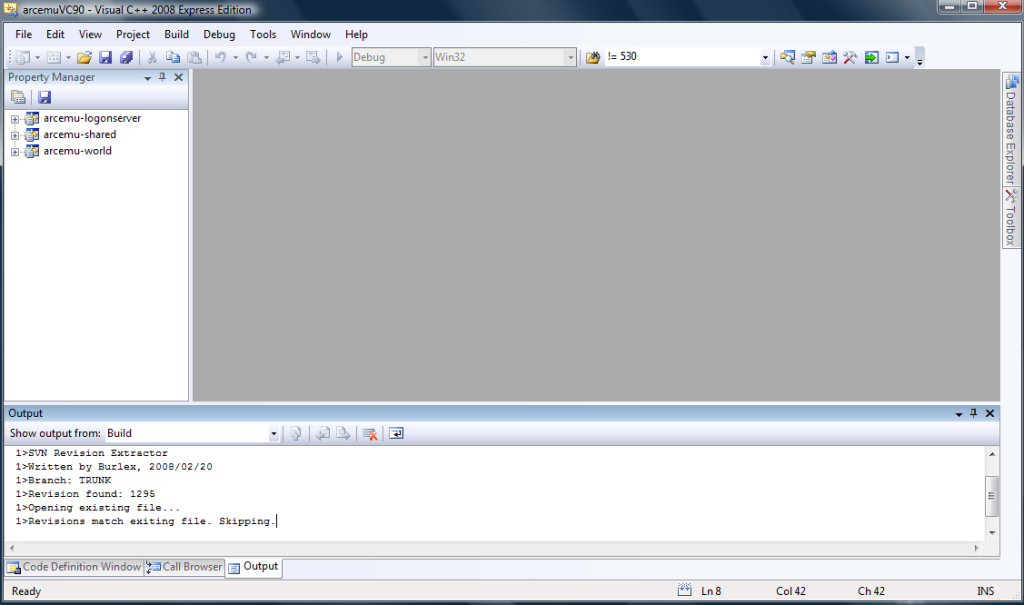Open the Database Explorer side tab

tap(1011, 129)
